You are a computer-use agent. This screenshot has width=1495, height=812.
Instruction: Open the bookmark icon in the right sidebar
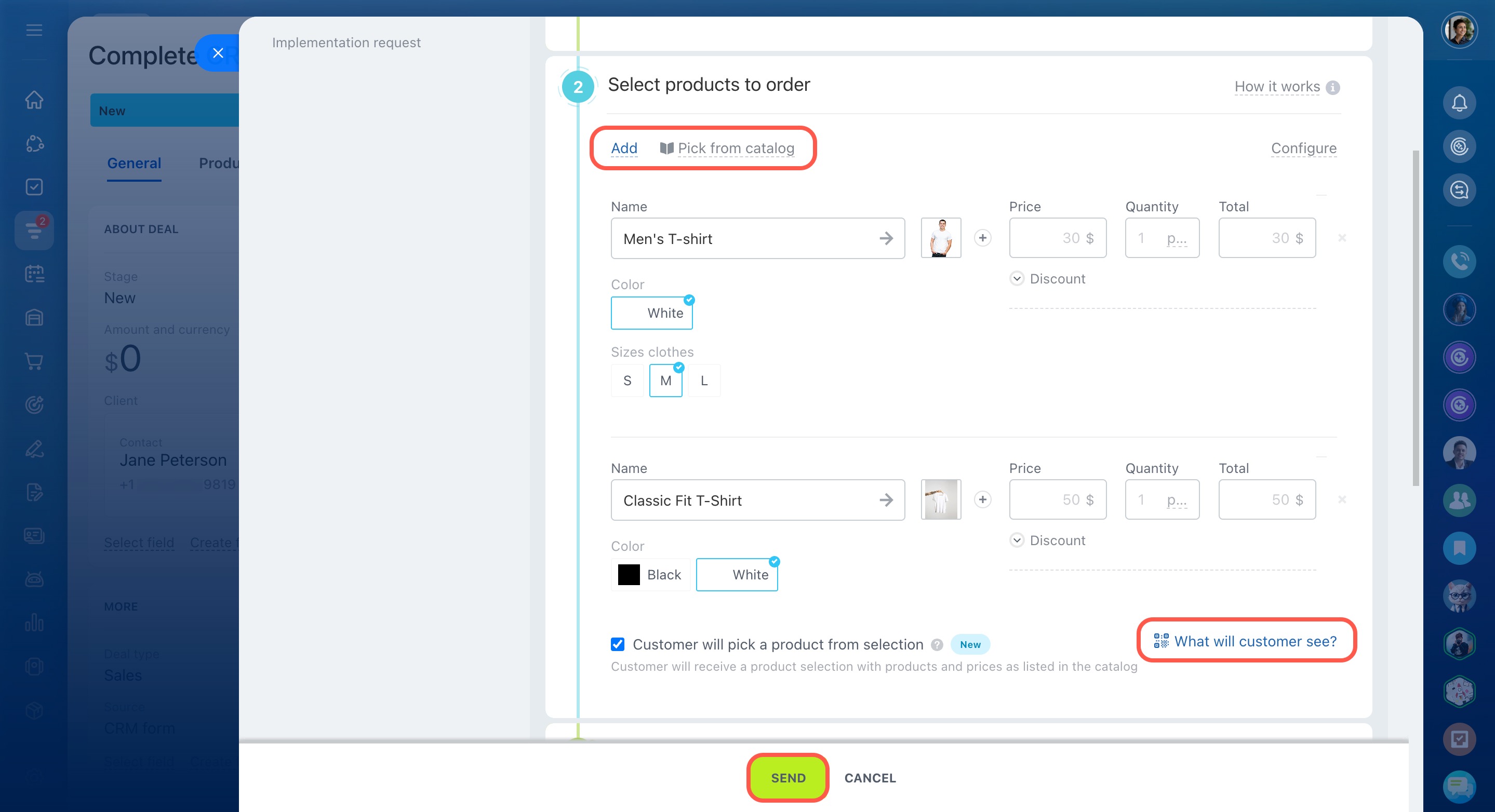(x=1459, y=548)
